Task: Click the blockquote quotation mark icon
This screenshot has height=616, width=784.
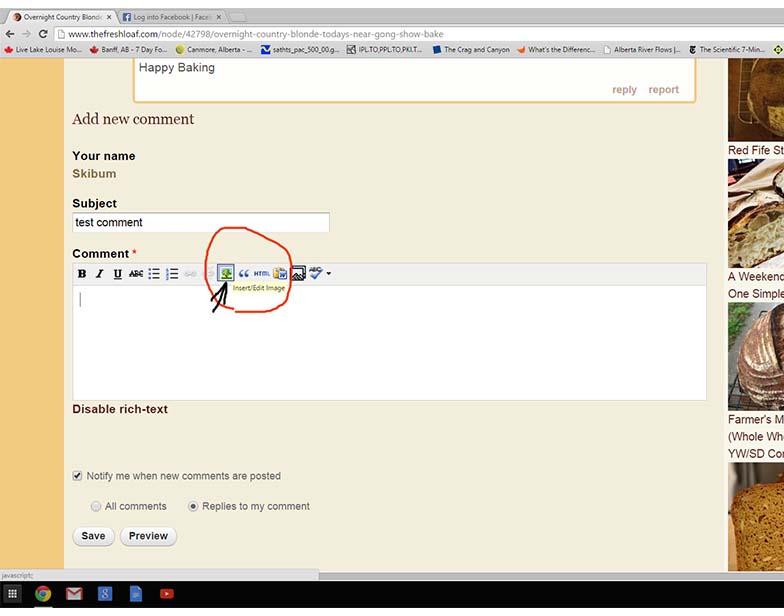Action: (243, 274)
